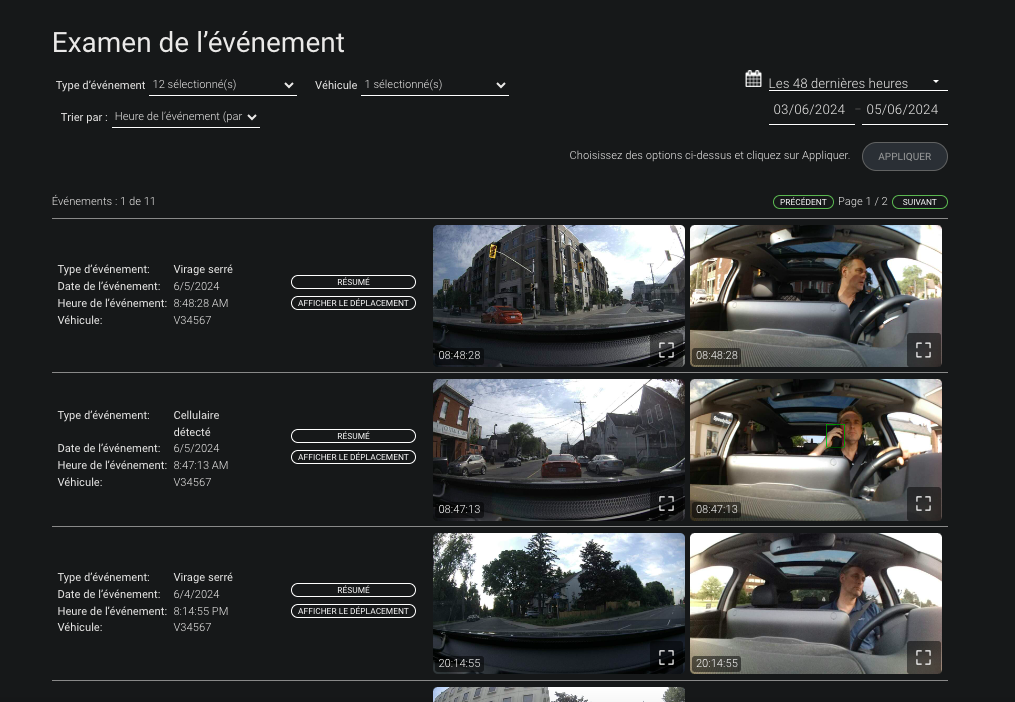Open Résumé for 8:48:28 AM event

pyautogui.click(x=353, y=282)
